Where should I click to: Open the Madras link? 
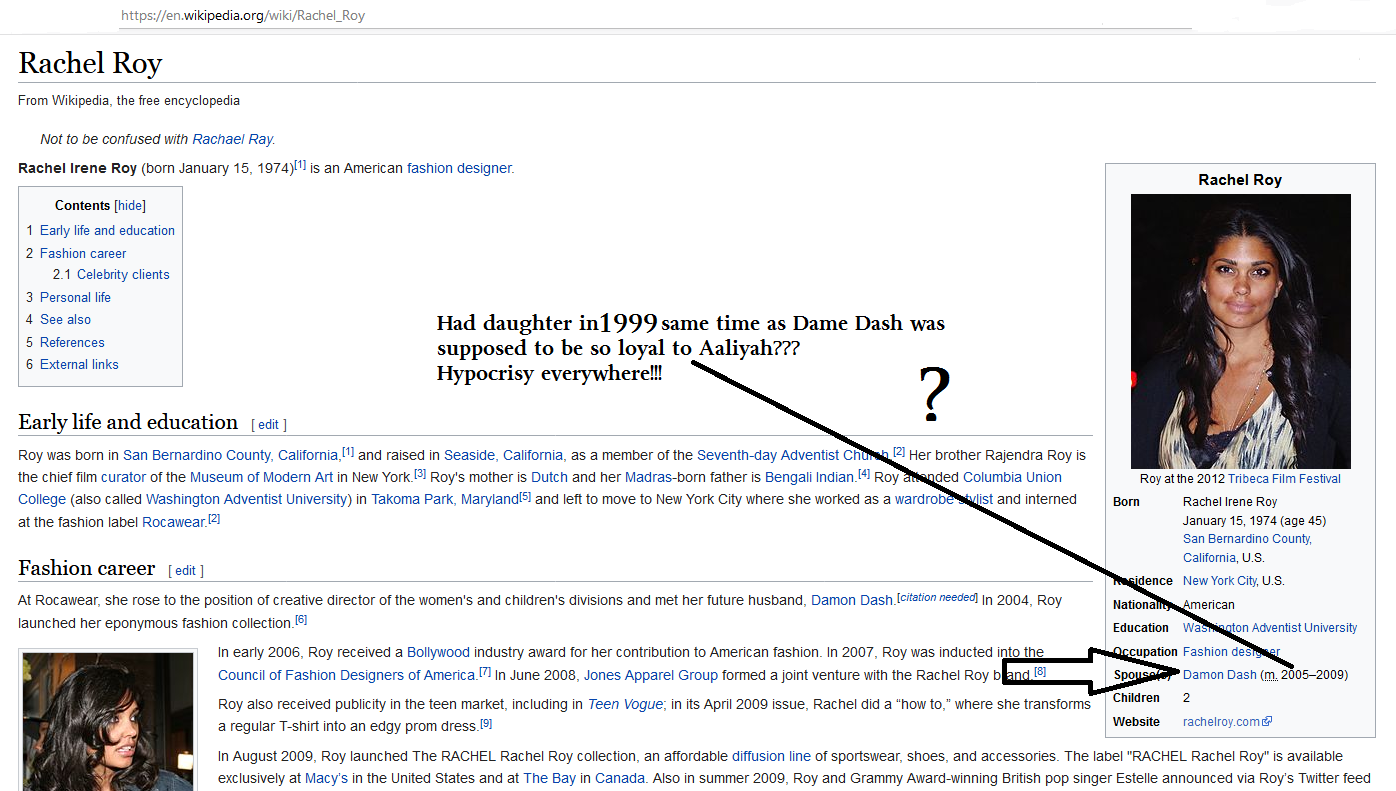click(x=648, y=477)
